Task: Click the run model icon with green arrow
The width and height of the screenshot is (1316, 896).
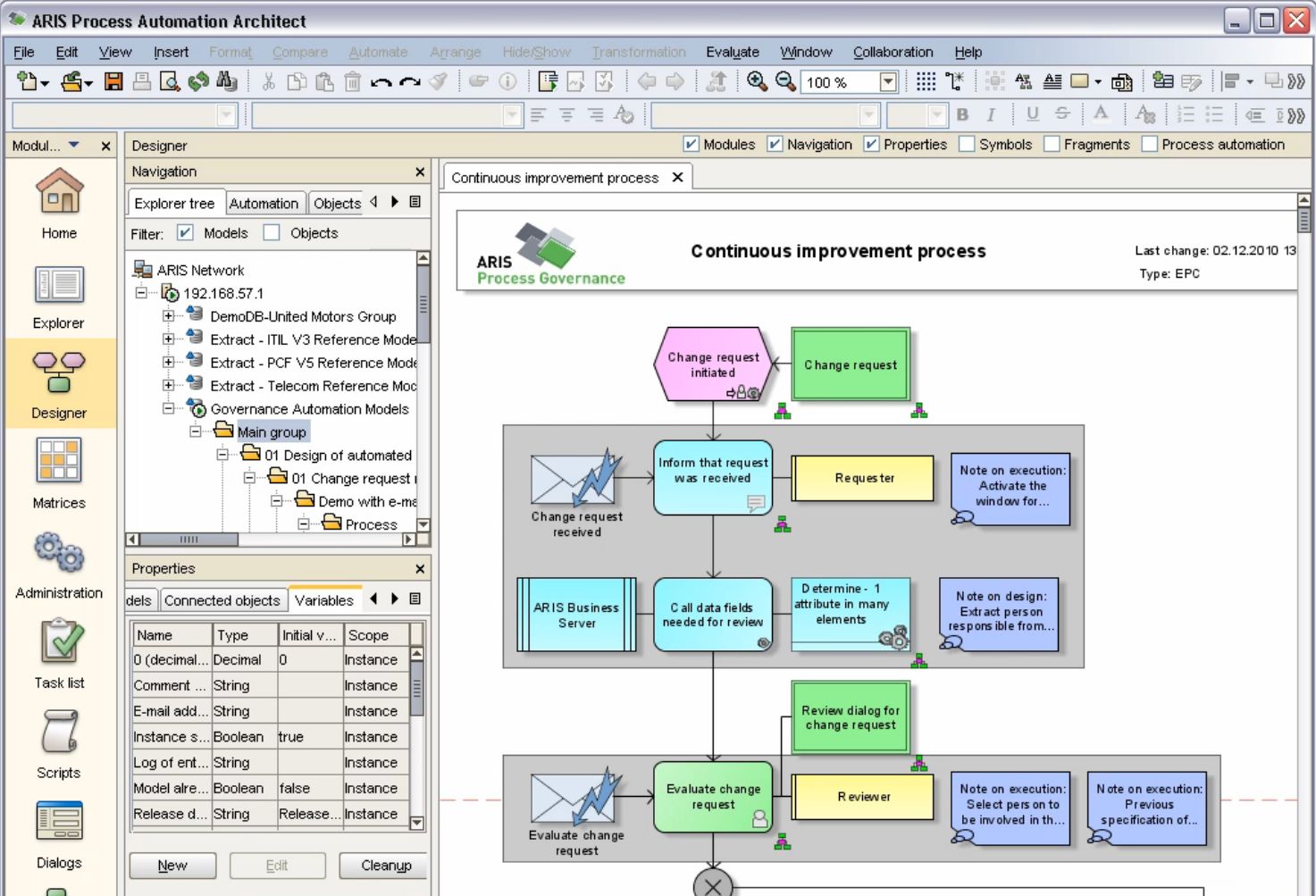Action: pyautogui.click(x=549, y=81)
